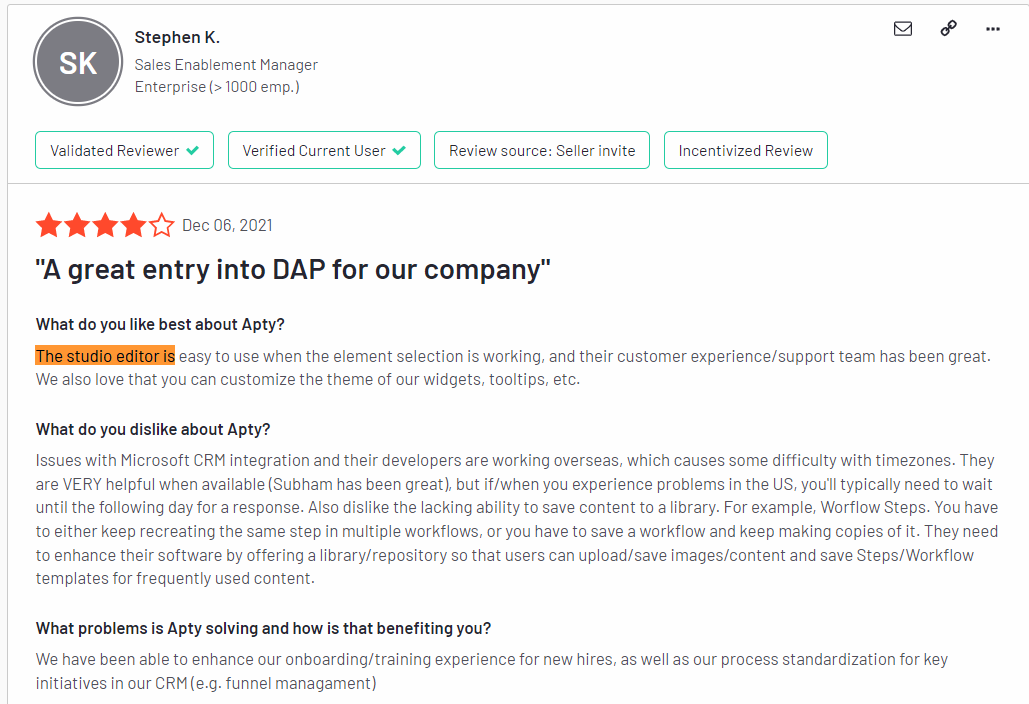Click the Verified Current User checkmark icon

click(x=399, y=150)
